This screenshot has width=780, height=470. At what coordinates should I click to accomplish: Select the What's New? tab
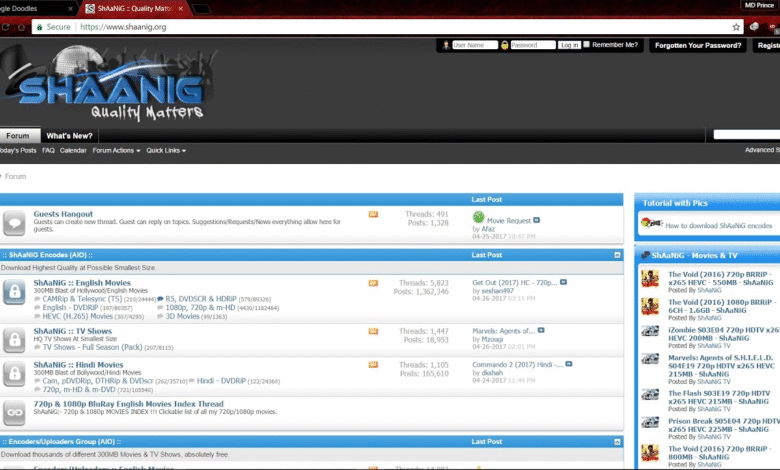coord(70,136)
